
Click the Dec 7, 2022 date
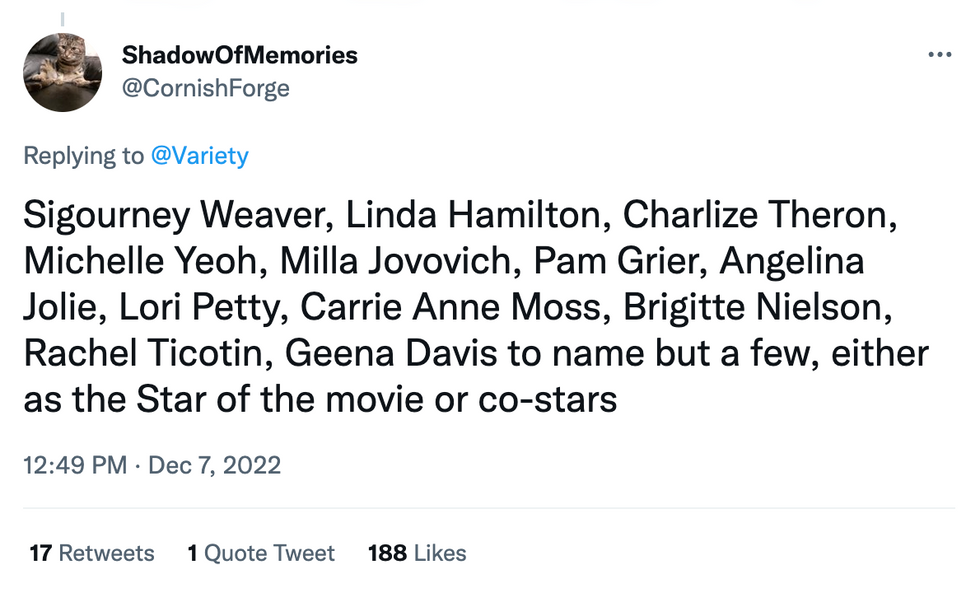coord(214,465)
